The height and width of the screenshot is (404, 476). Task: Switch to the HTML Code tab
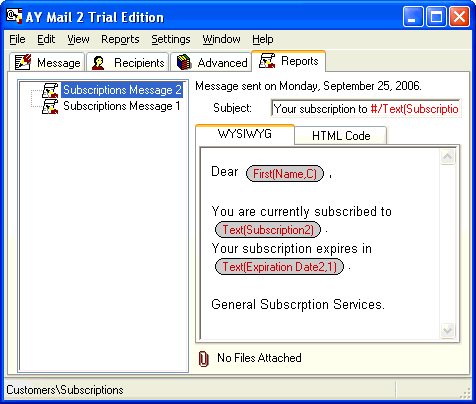point(341,136)
